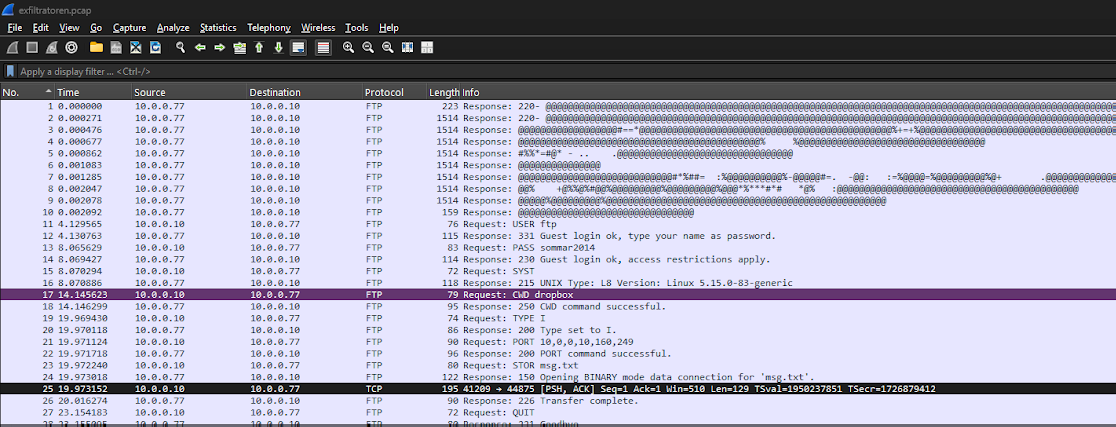This screenshot has height=427, width=1116.
Task: Open the Help menu
Action: click(x=389, y=28)
